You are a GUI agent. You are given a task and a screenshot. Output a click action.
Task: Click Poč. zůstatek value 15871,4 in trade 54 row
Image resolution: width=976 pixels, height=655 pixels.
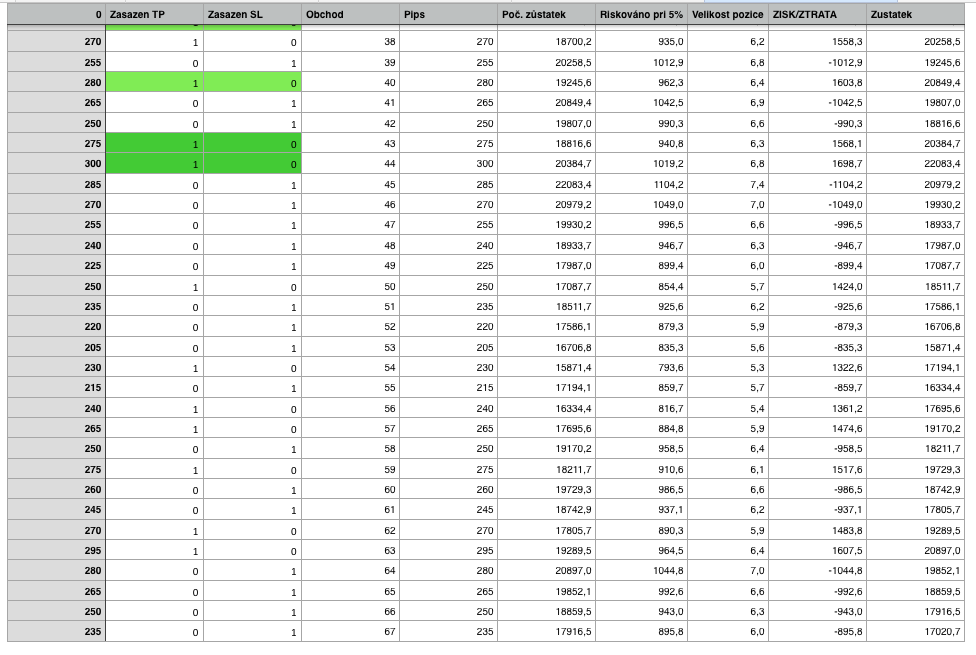(547, 367)
